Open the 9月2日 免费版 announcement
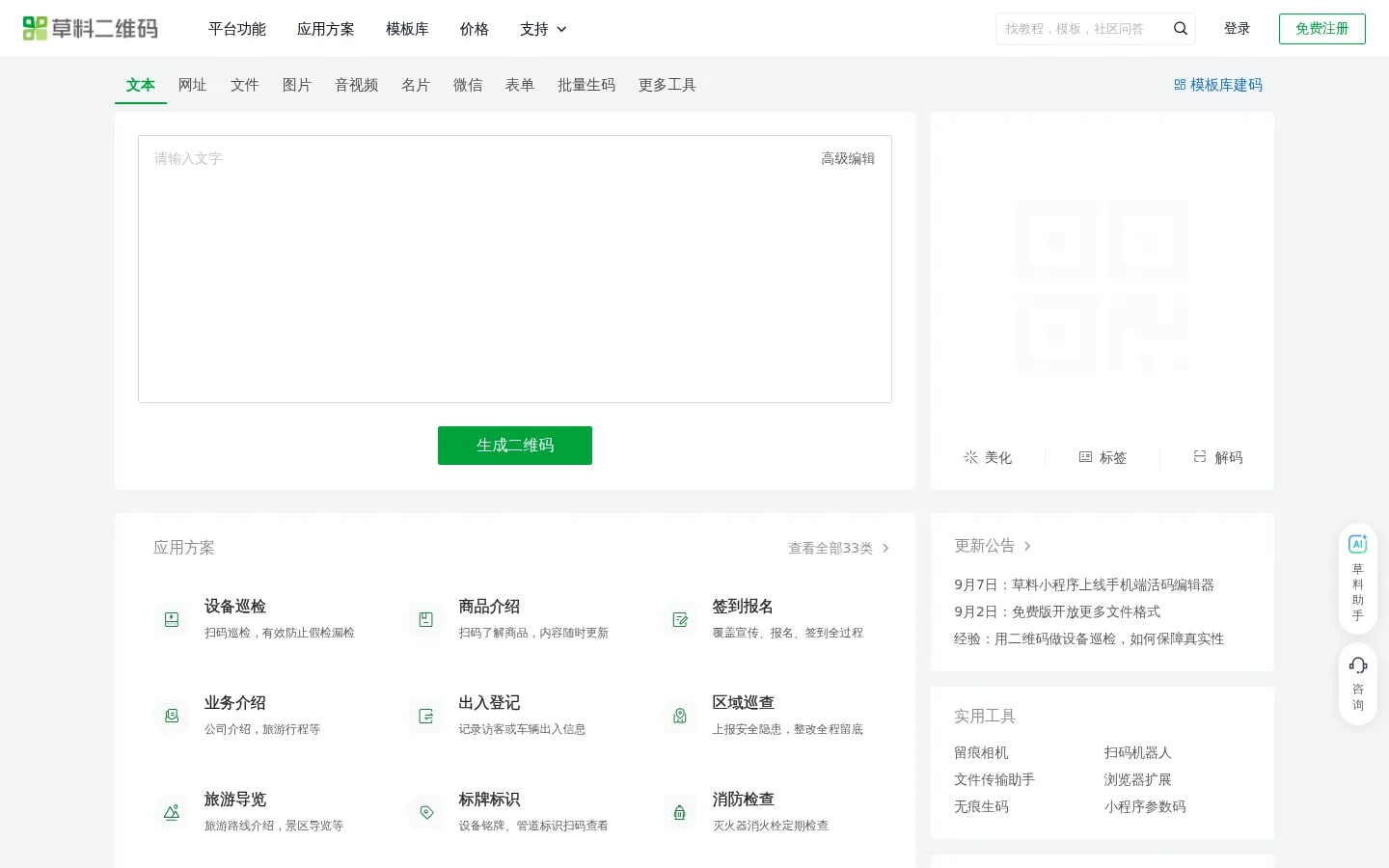This screenshot has width=1389, height=868. click(1057, 611)
